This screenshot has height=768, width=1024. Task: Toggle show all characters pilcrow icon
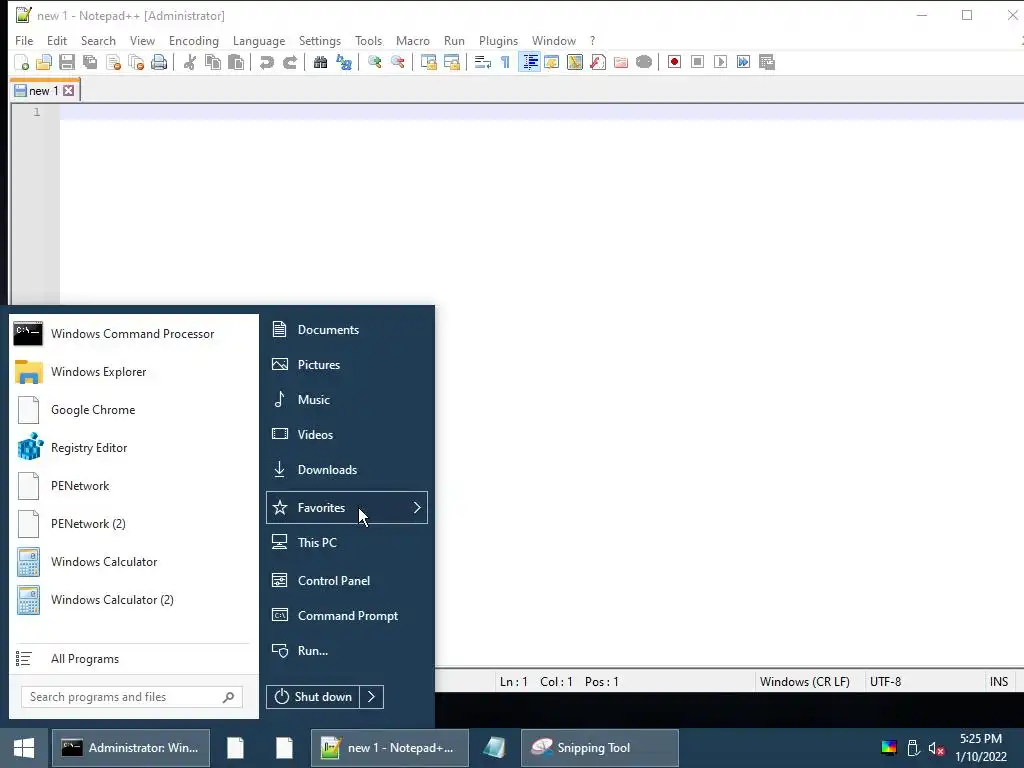tap(505, 63)
